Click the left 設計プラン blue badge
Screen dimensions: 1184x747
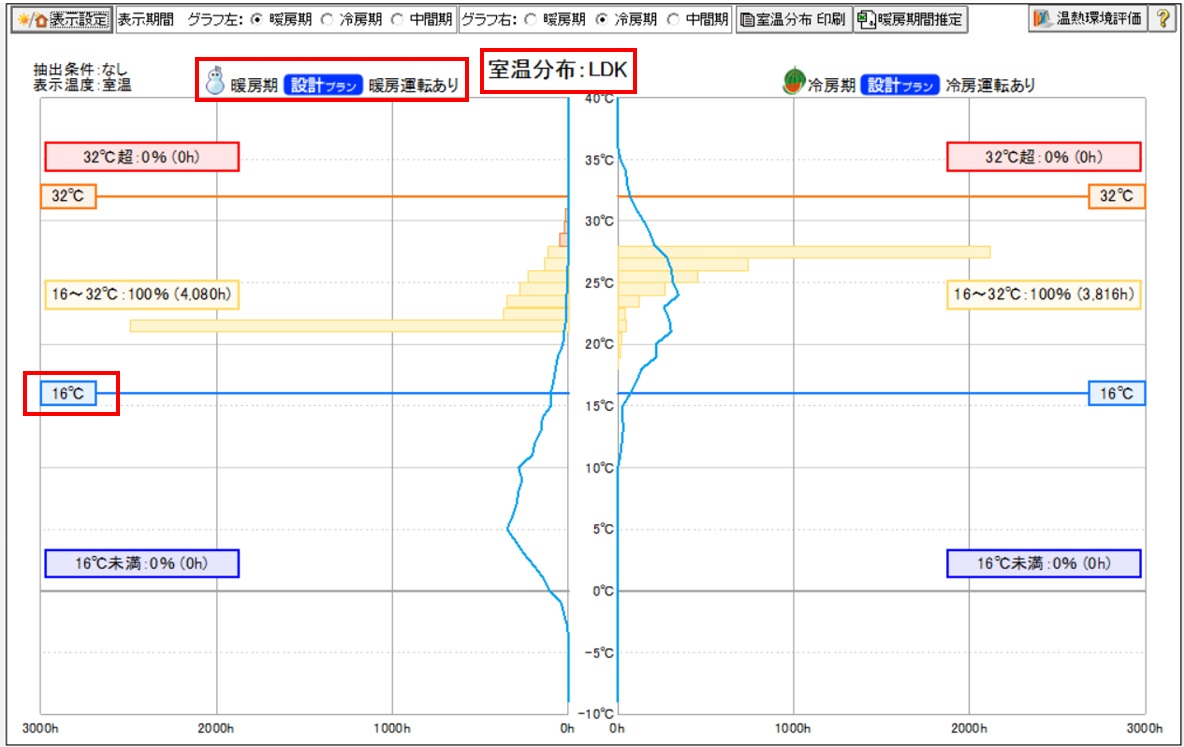[x=323, y=85]
